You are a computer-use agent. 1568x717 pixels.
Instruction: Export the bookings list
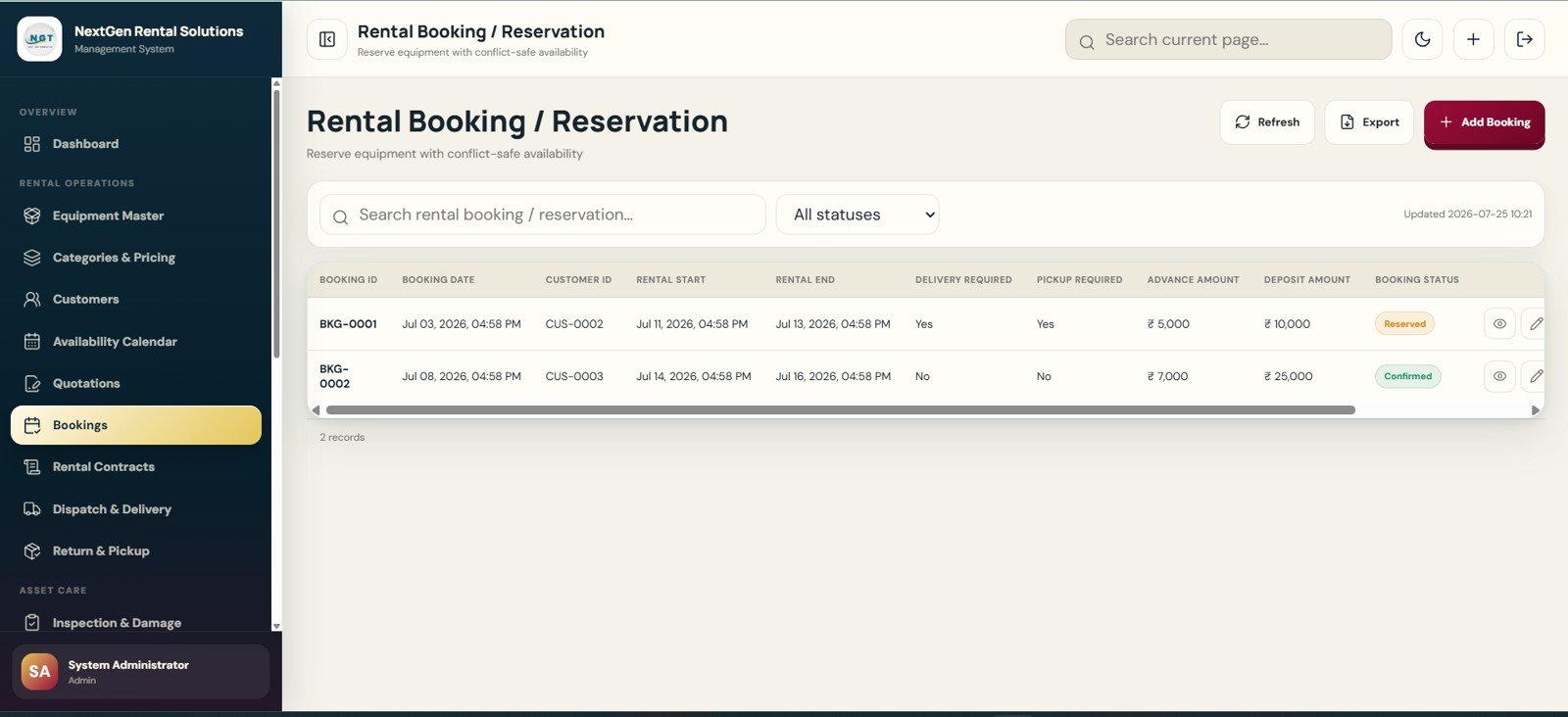1369,122
